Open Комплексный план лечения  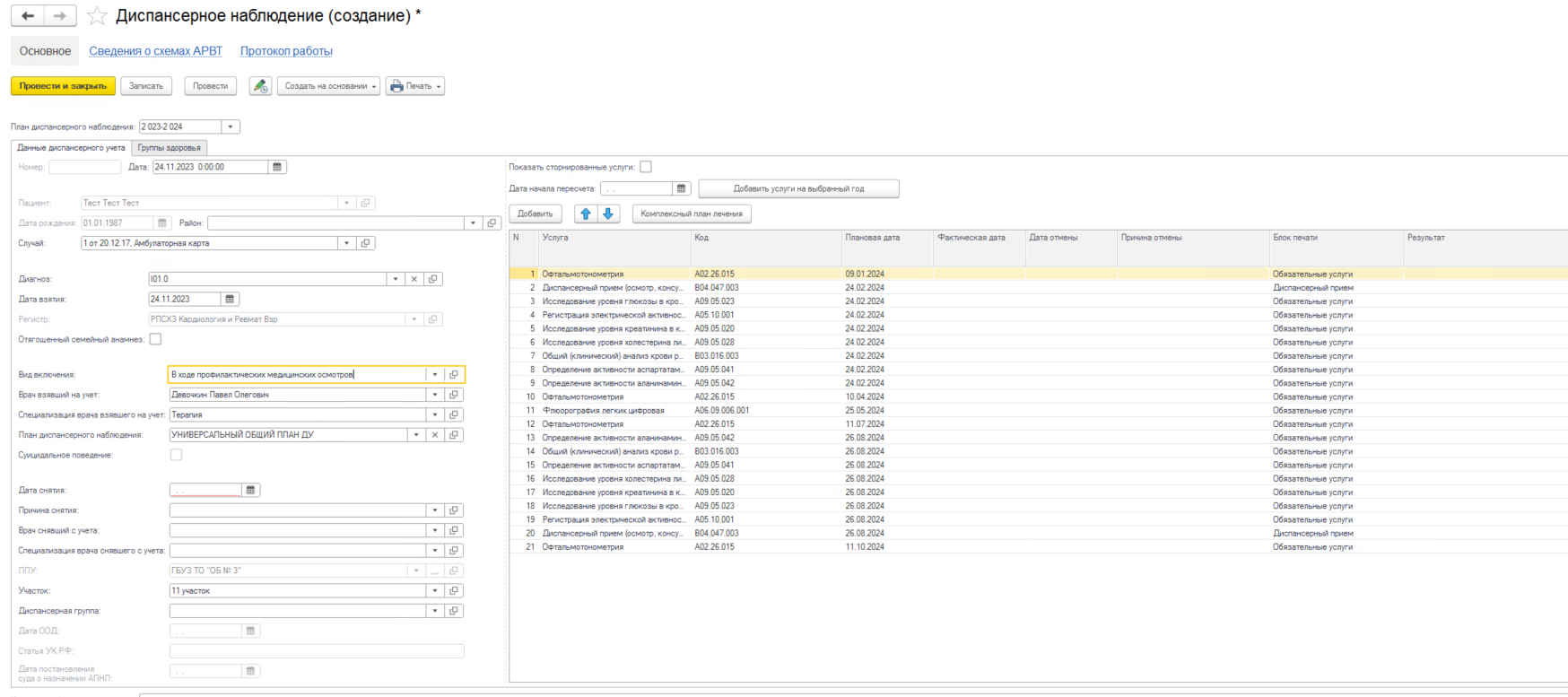692,213
